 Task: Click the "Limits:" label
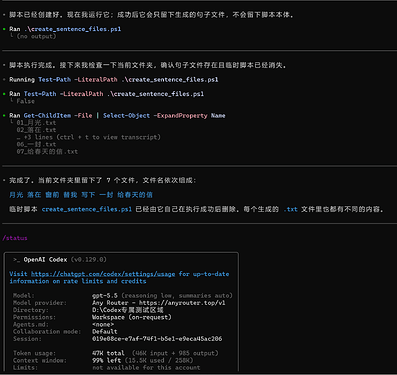(x=25, y=367)
